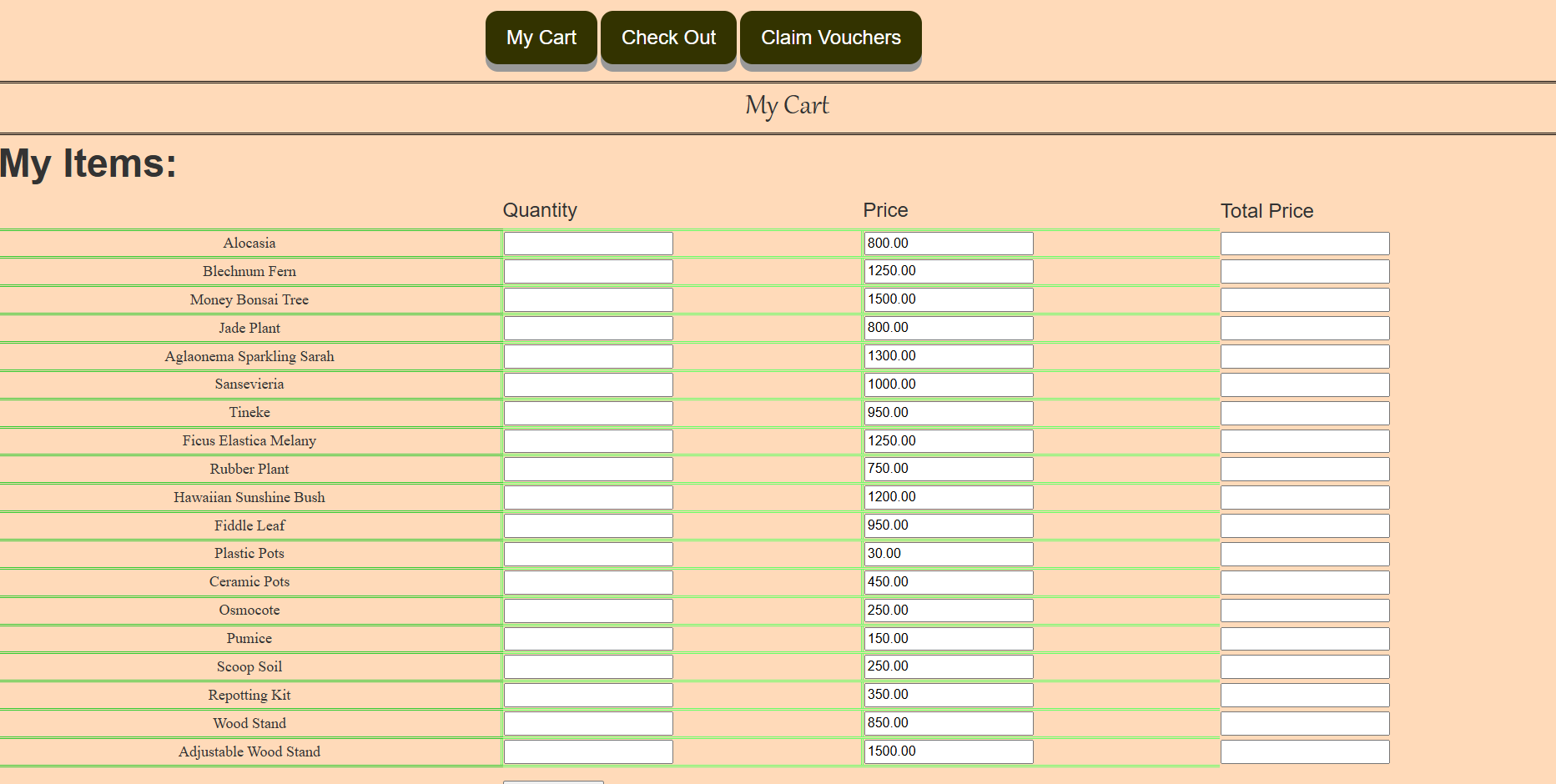
Task: Select Jade Plant price field
Action: (x=949, y=328)
